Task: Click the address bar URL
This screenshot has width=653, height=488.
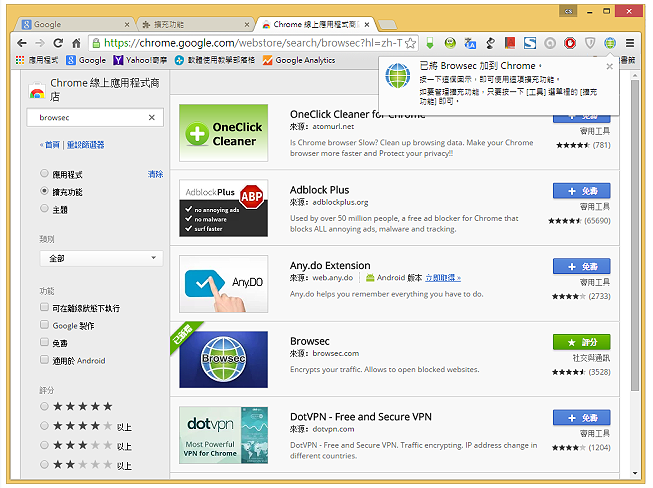Action: point(252,43)
